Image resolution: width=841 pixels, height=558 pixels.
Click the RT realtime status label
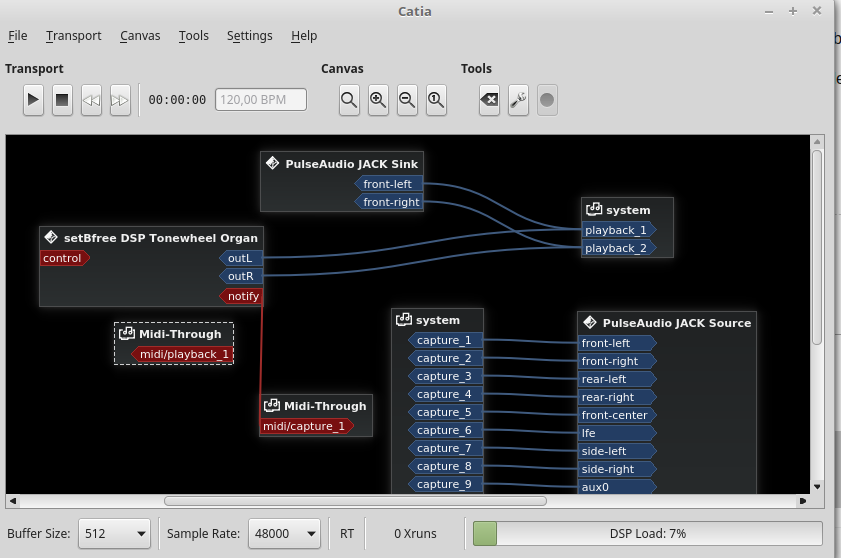point(347,534)
